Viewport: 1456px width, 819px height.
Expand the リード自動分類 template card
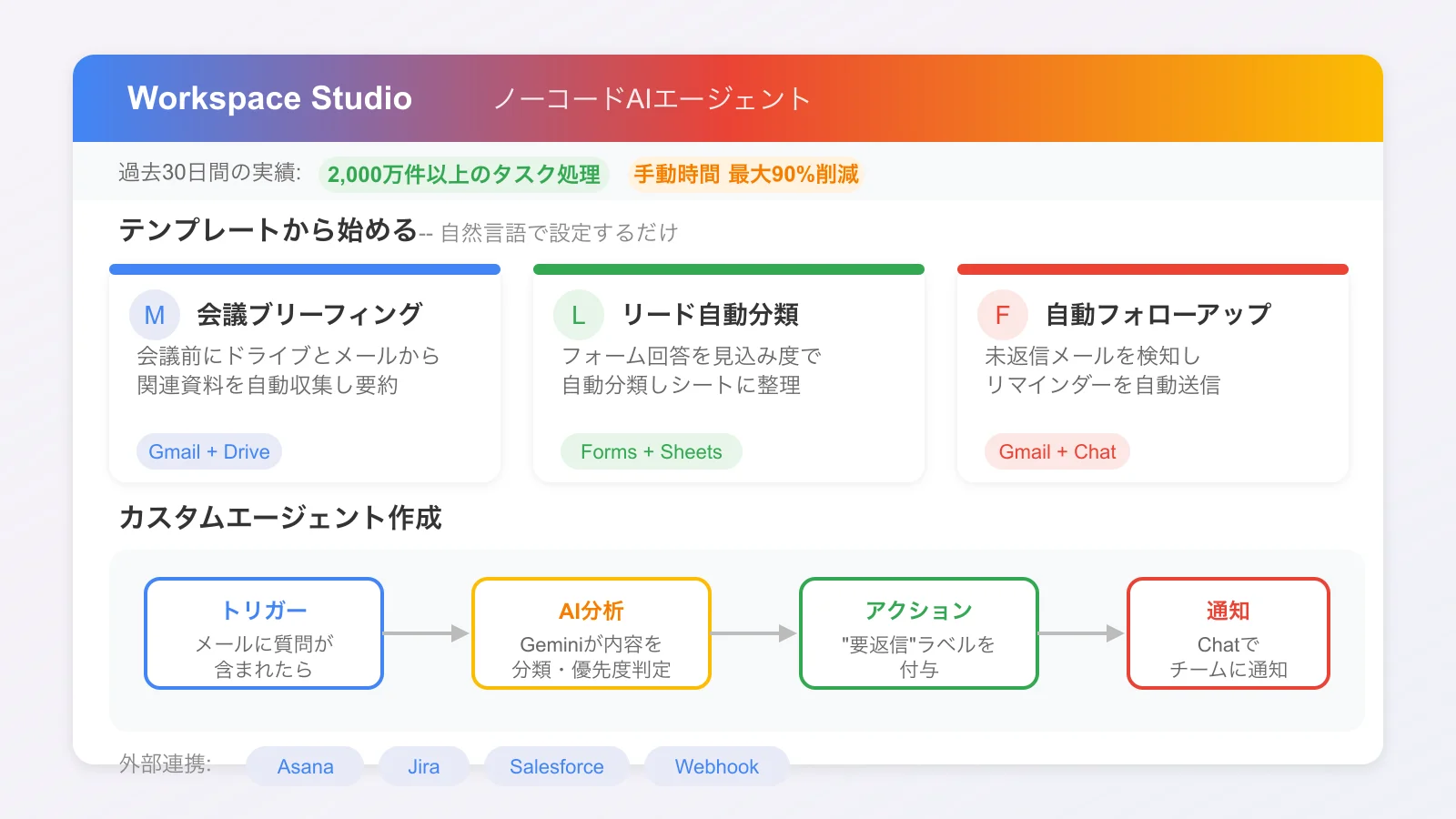[x=729, y=373]
